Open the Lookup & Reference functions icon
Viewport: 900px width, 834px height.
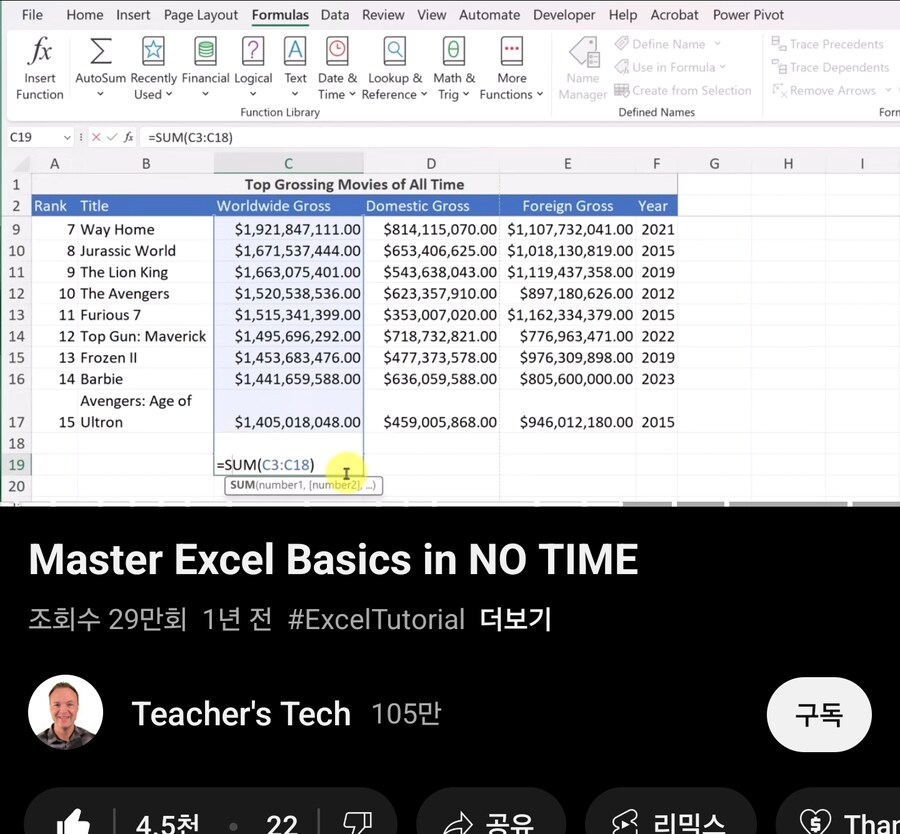pyautogui.click(x=394, y=51)
